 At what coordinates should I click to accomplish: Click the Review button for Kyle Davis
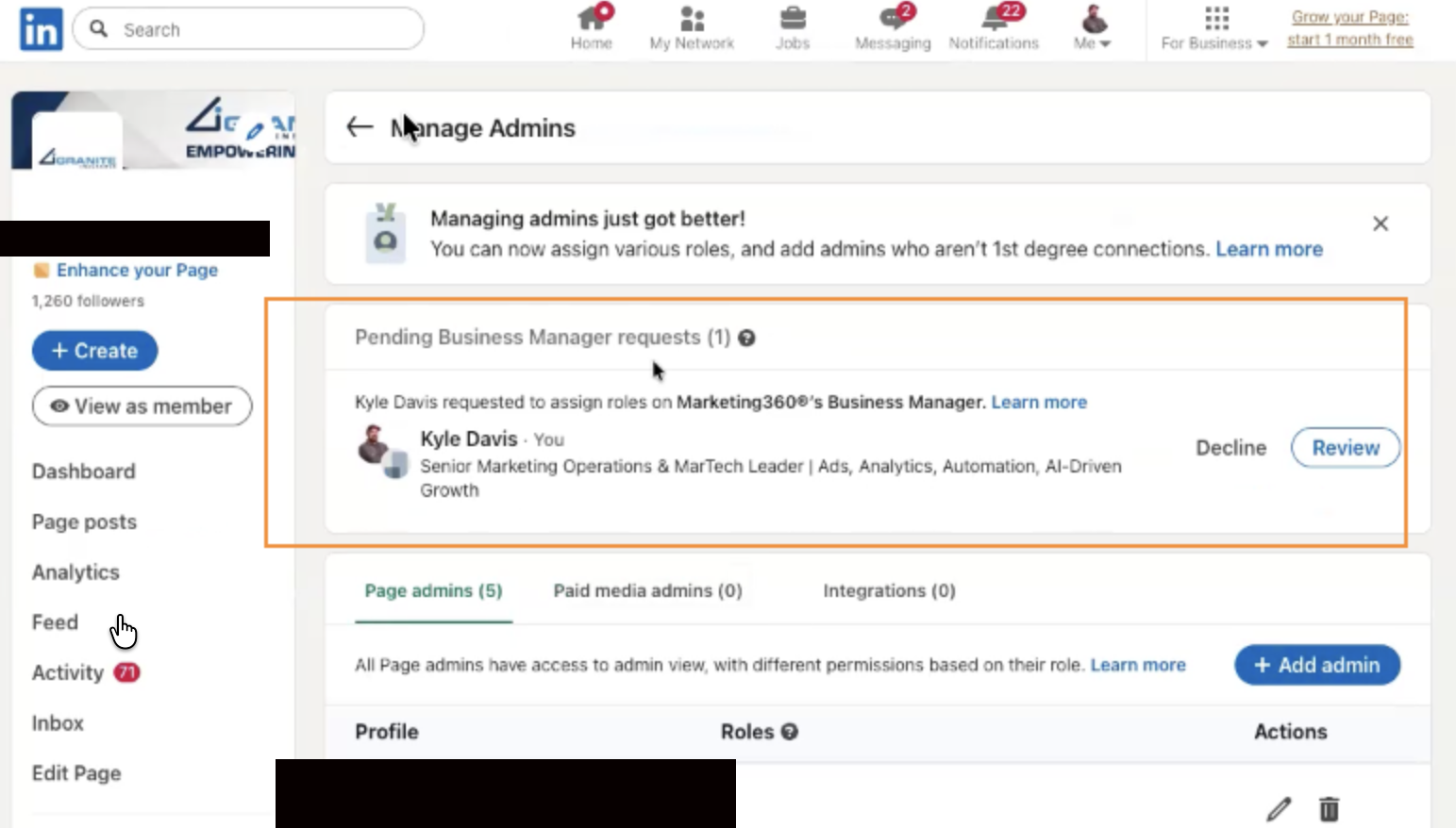tap(1345, 448)
